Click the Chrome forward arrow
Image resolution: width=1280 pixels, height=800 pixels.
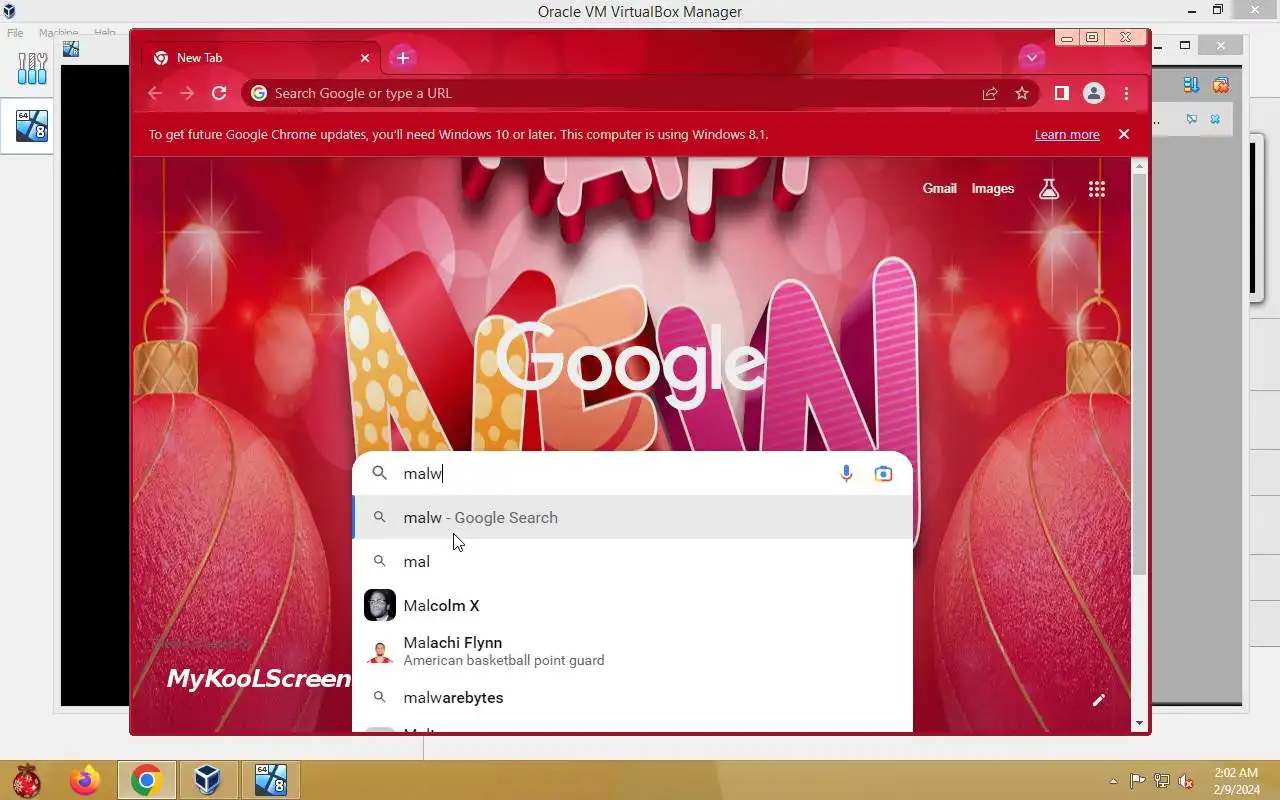(x=187, y=93)
